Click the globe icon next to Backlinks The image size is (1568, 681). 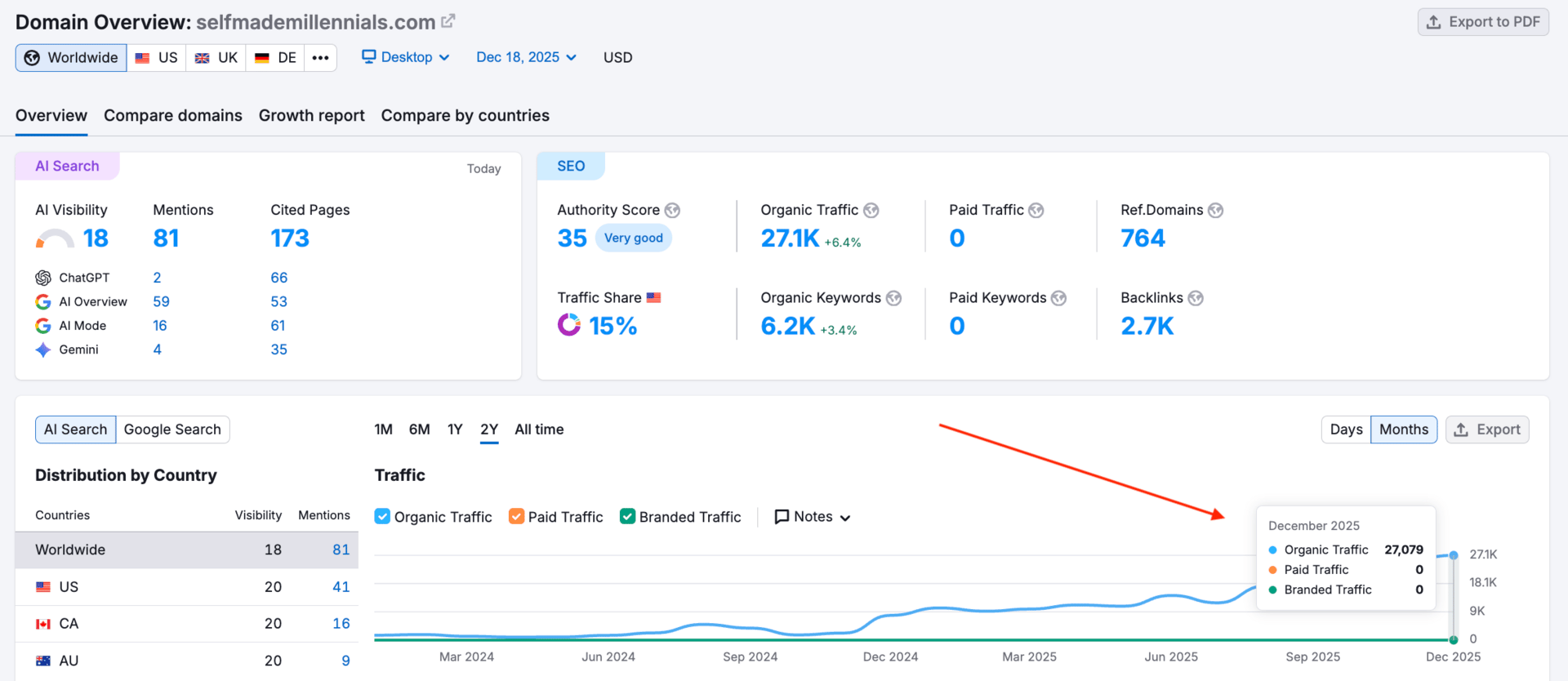coord(1196,298)
